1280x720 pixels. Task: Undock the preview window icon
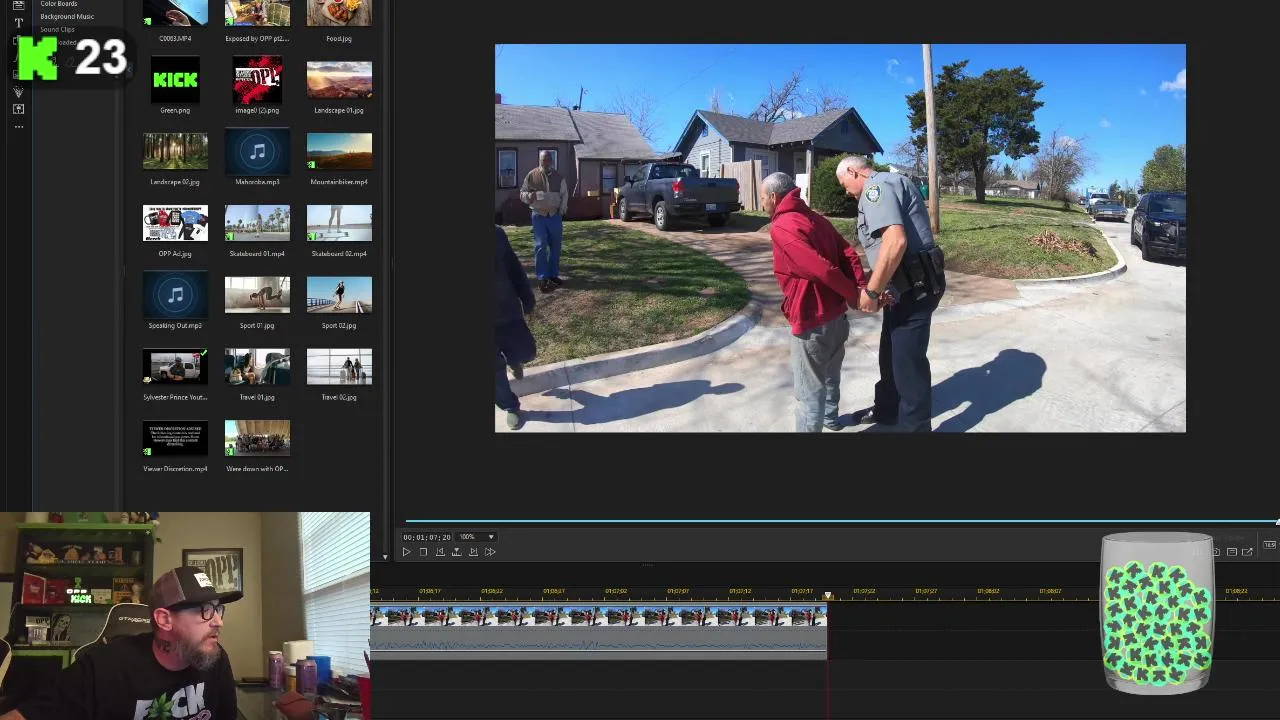tap(1247, 552)
